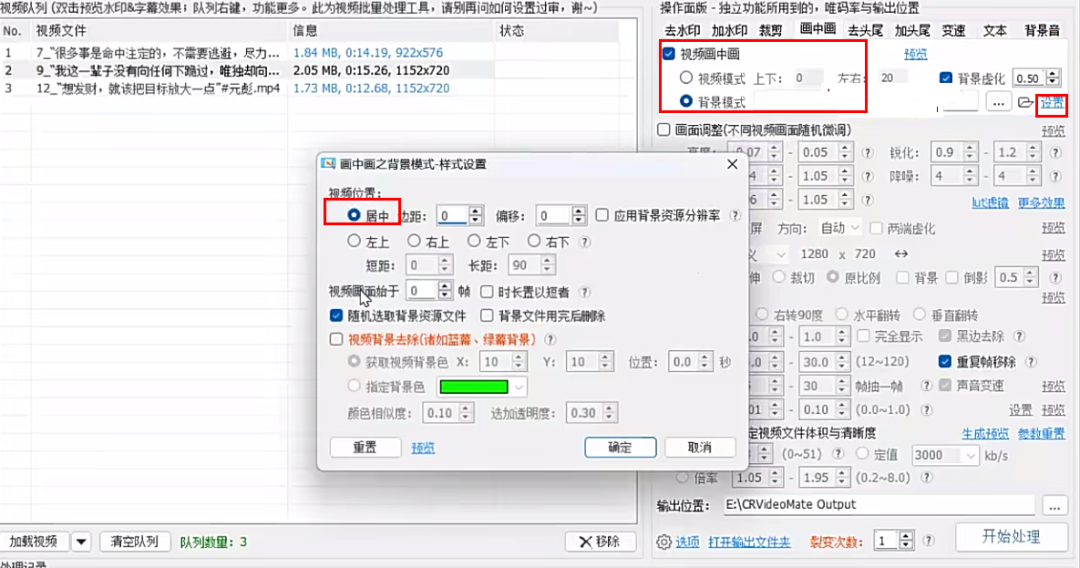1080x568 pixels.
Task: Click the 生成预览 link
Action: pos(985,434)
